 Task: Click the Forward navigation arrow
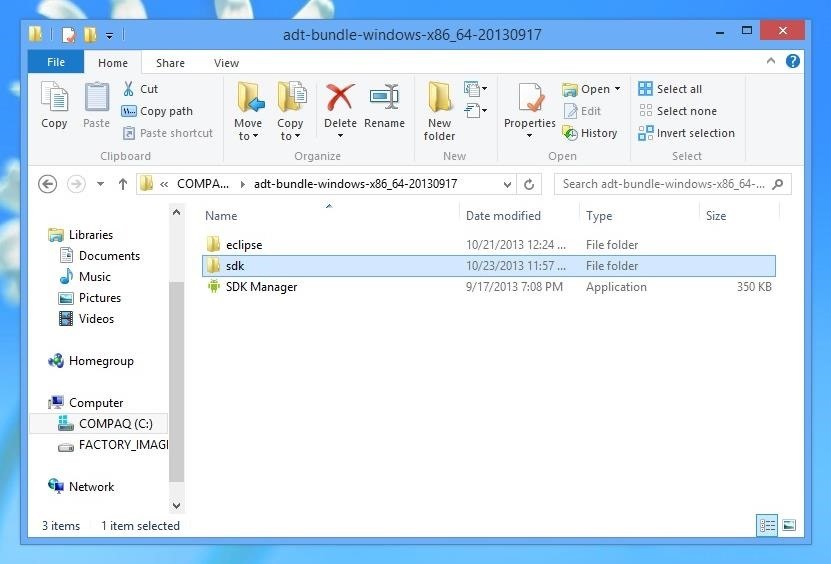pyautogui.click(x=76, y=184)
